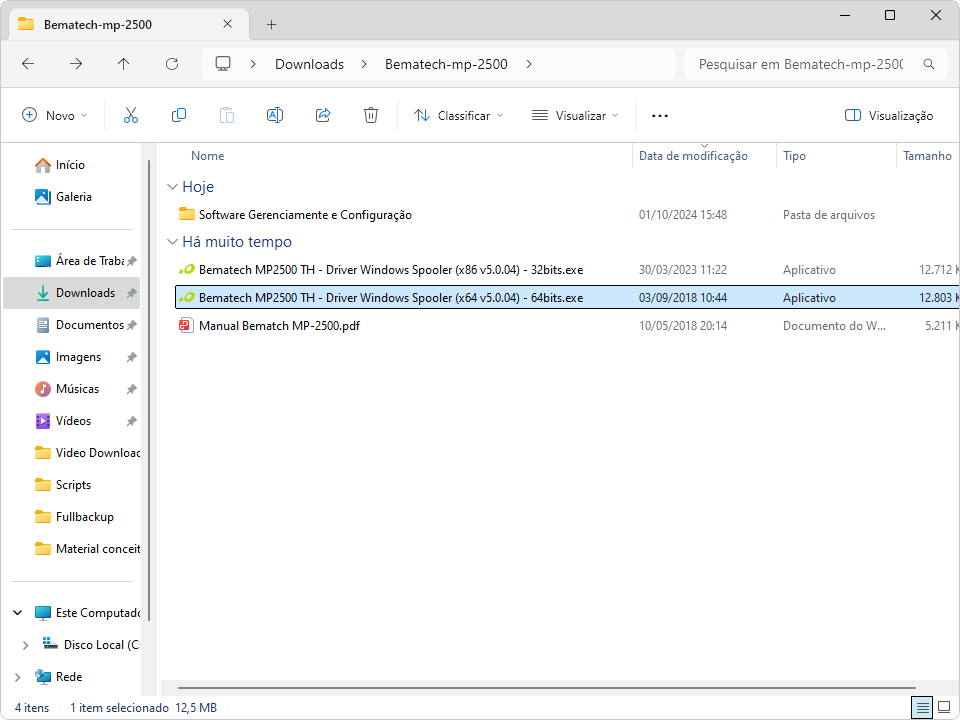Click the Paste clipboard icon

[x=227, y=115]
